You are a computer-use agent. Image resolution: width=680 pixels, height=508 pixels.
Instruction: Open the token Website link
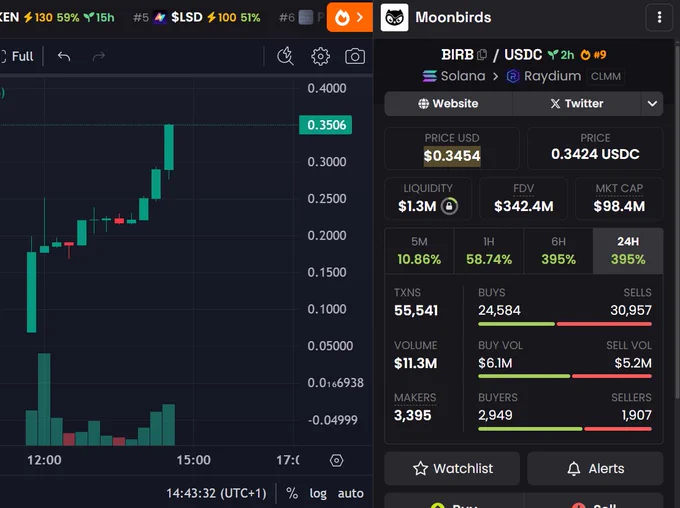[x=448, y=104]
